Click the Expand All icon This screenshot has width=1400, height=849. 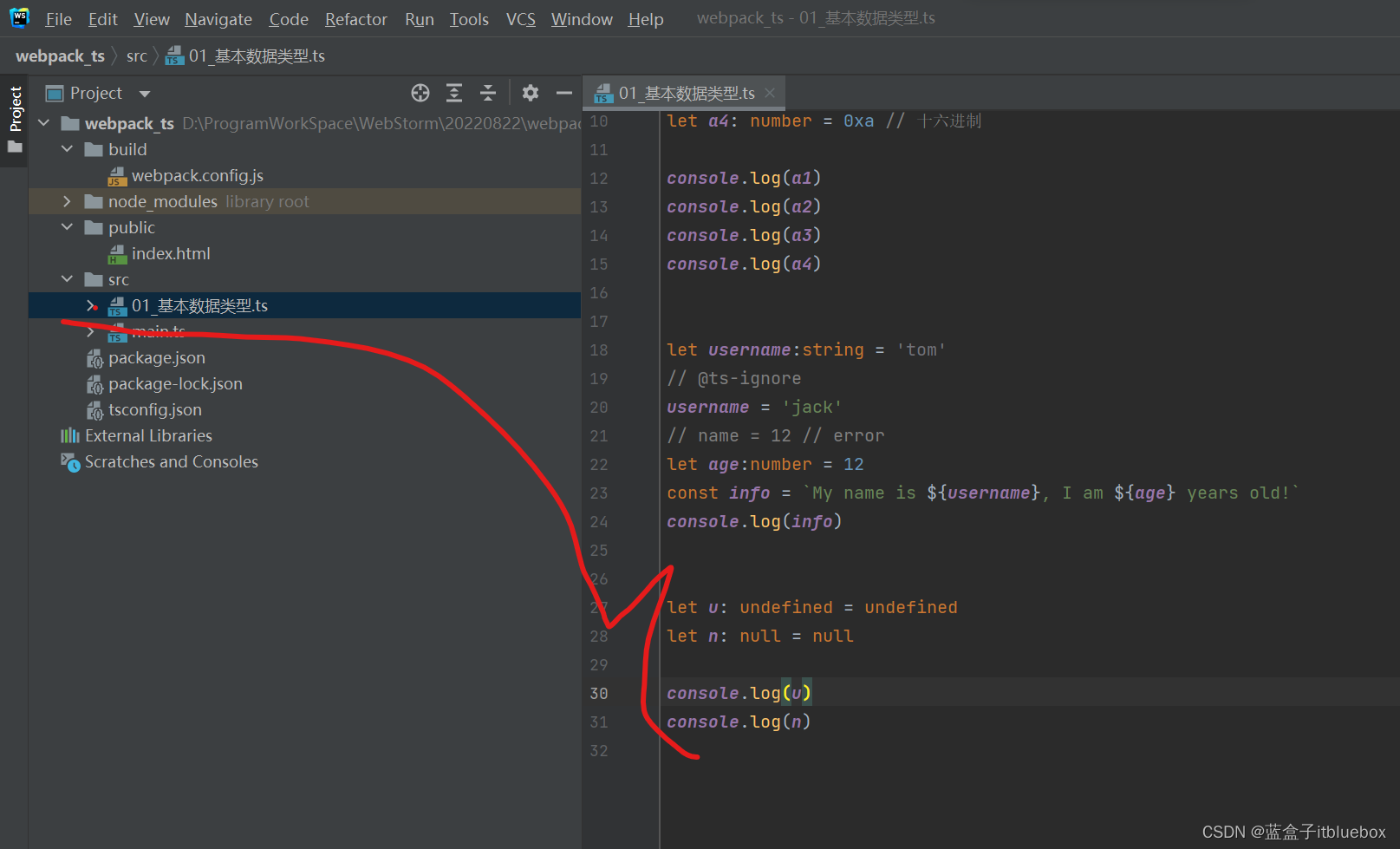(454, 93)
